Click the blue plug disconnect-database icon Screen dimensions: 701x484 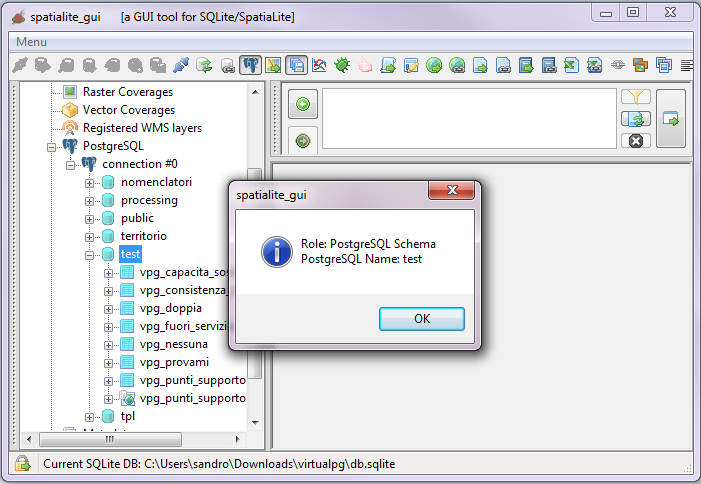pos(181,65)
